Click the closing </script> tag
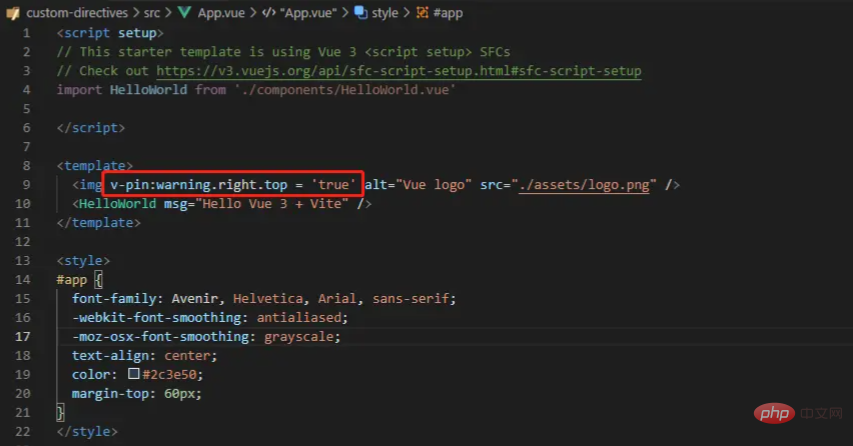This screenshot has width=853, height=446. (91, 128)
